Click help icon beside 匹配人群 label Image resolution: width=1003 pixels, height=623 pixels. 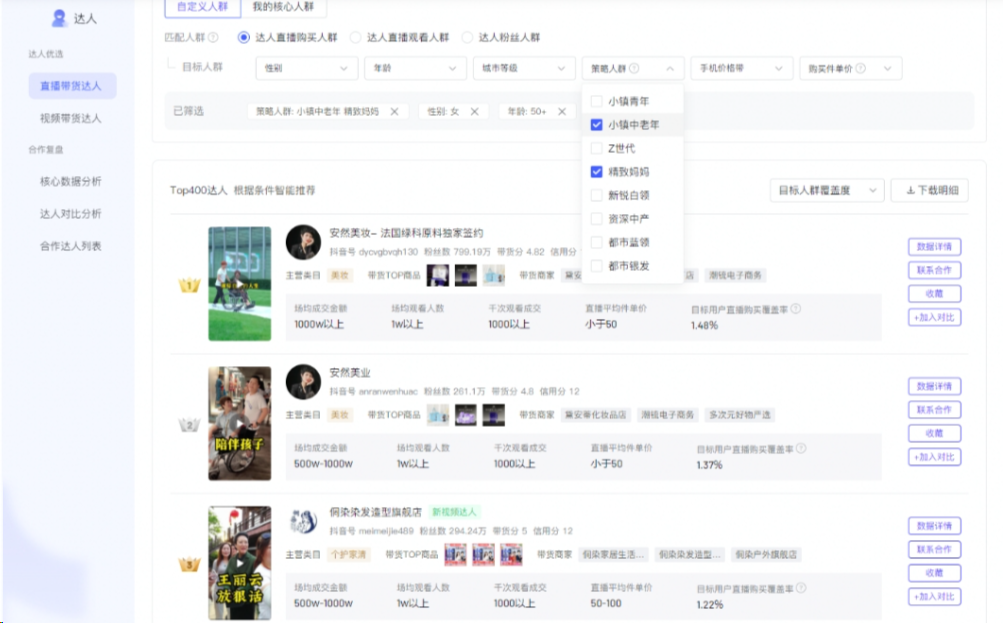[x=213, y=38]
